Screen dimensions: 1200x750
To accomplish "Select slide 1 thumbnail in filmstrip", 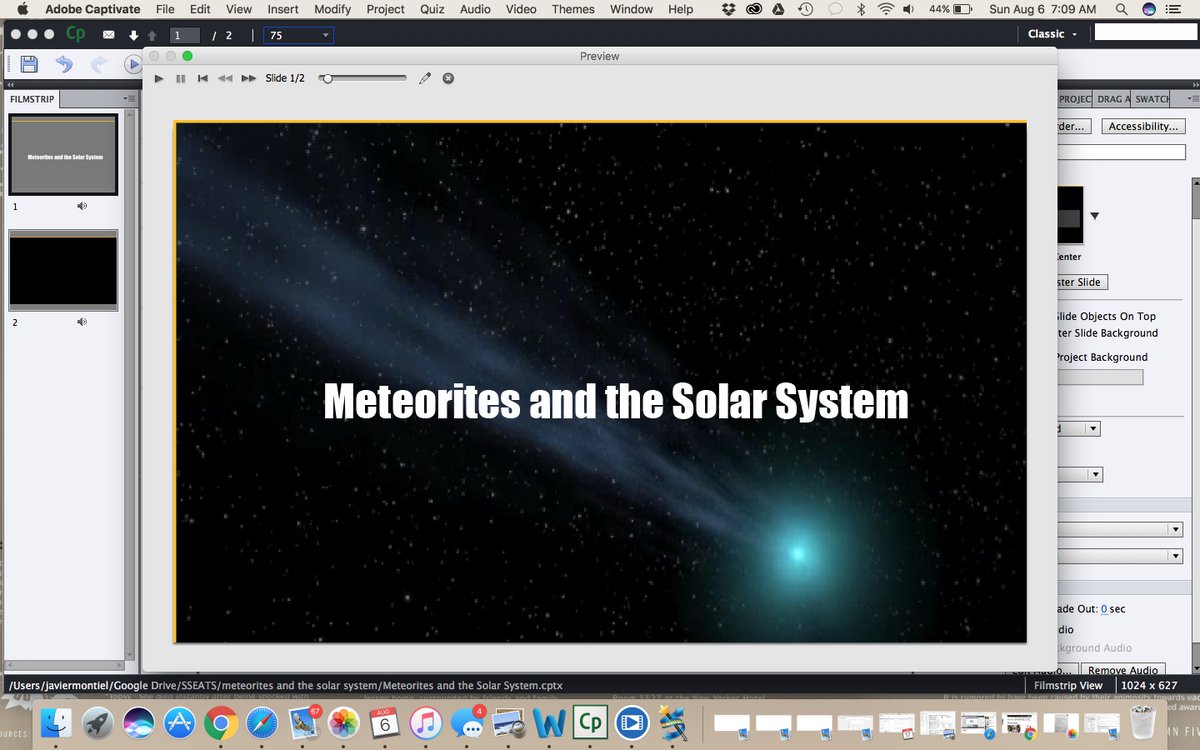I will (64, 155).
